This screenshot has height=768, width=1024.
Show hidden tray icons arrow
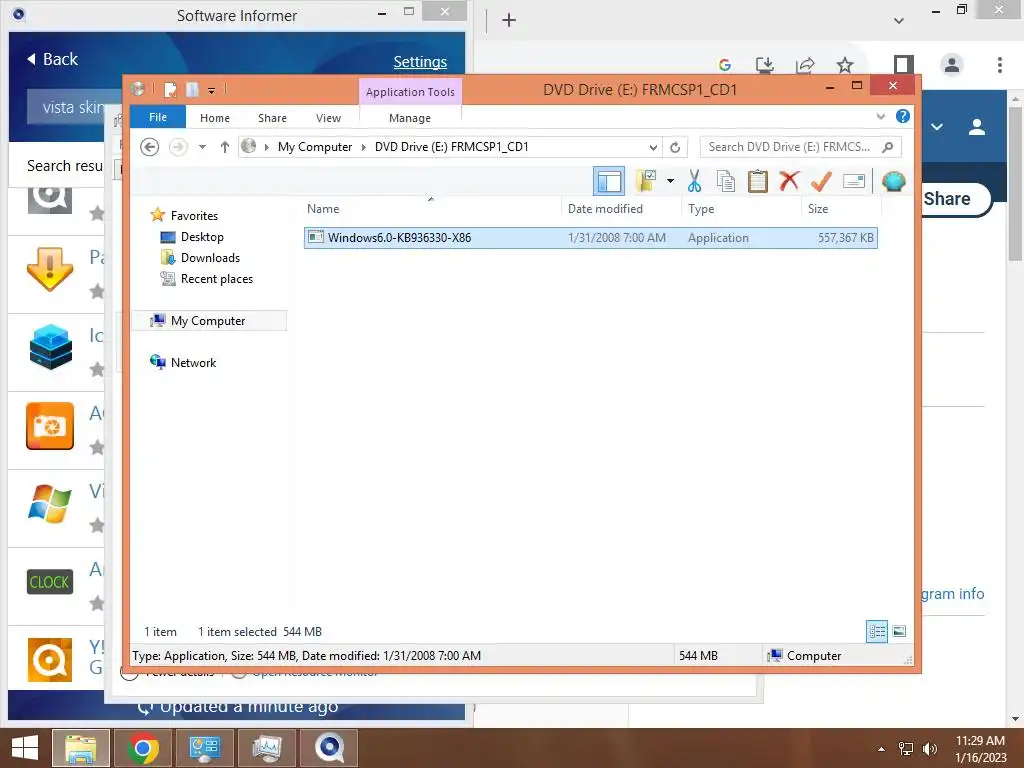pyautogui.click(x=882, y=749)
